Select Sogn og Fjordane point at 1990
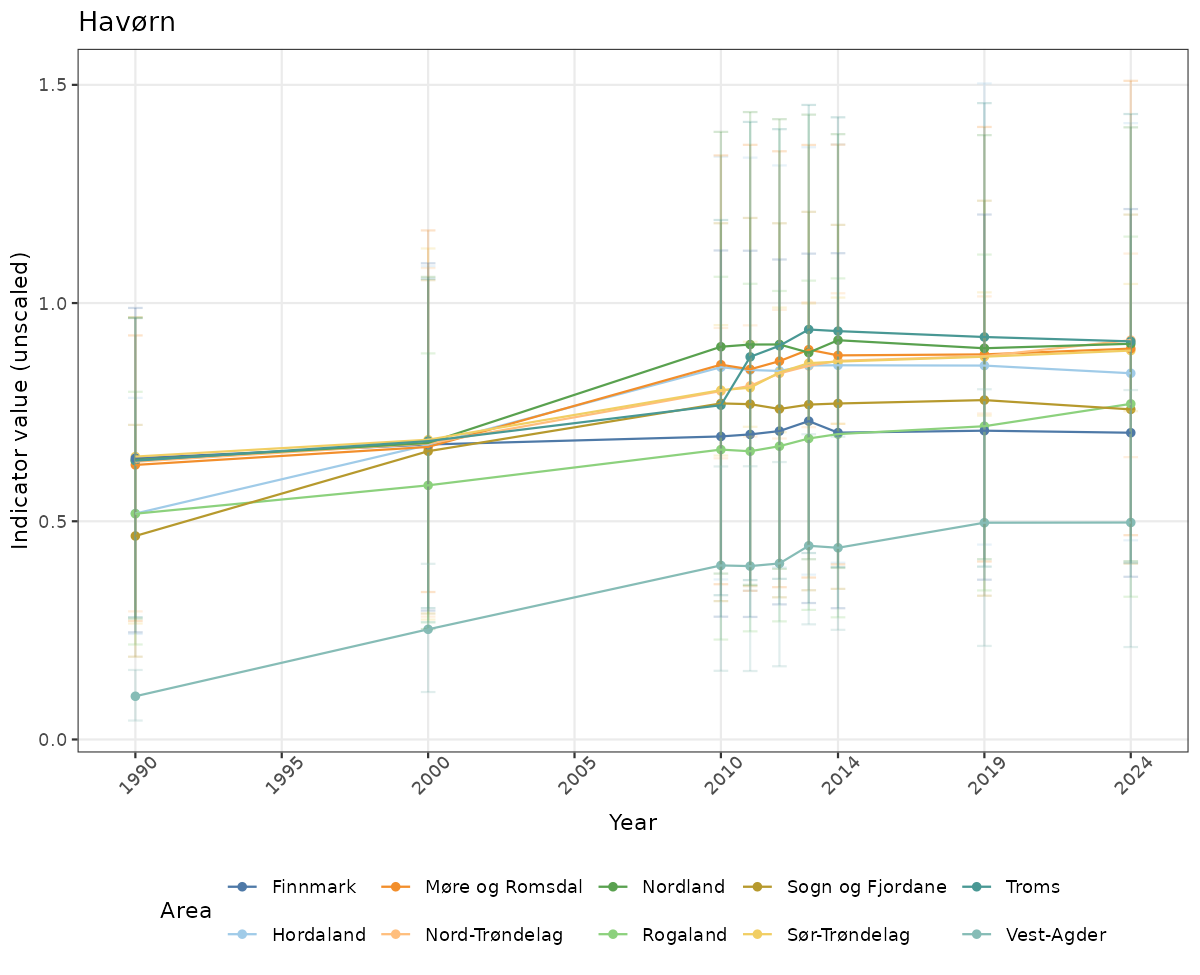Viewport: 1200px width, 975px height. tap(135, 536)
